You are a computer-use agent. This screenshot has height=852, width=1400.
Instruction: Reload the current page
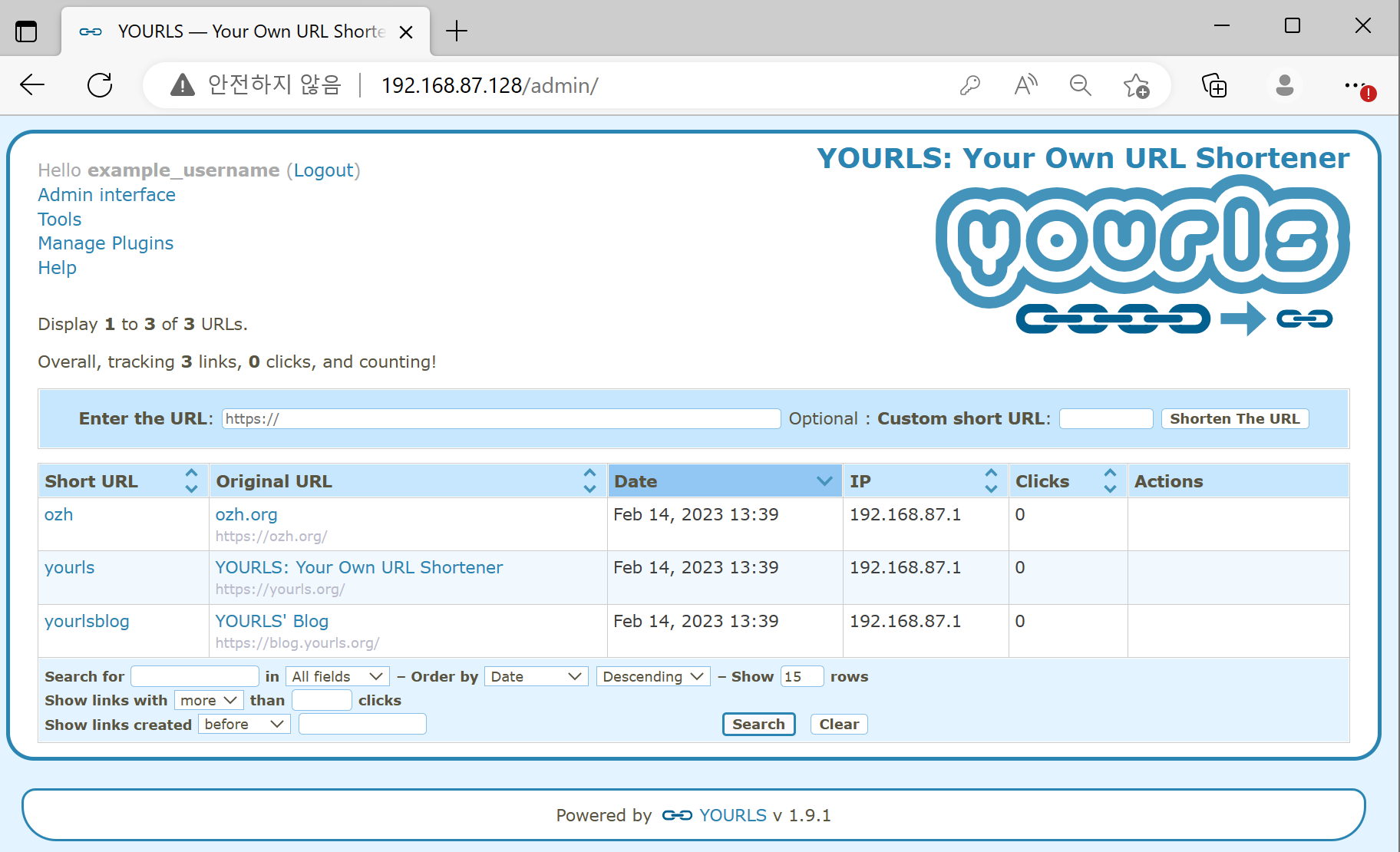(x=100, y=84)
